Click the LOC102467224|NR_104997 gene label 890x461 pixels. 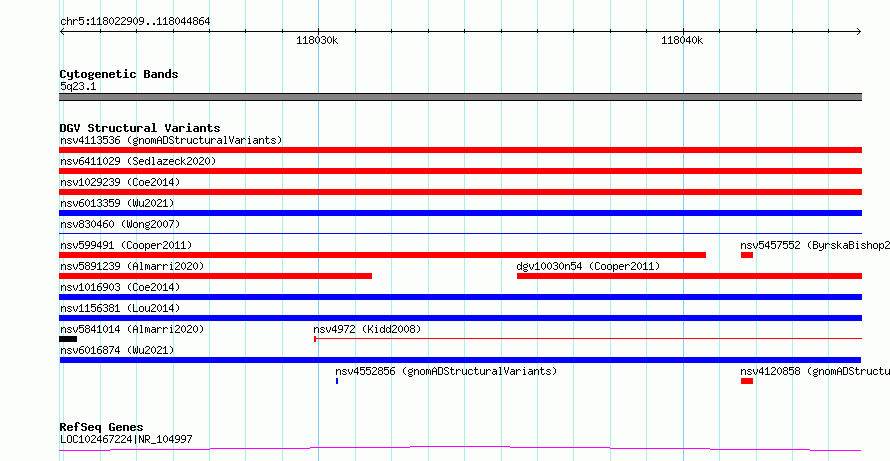(126, 439)
